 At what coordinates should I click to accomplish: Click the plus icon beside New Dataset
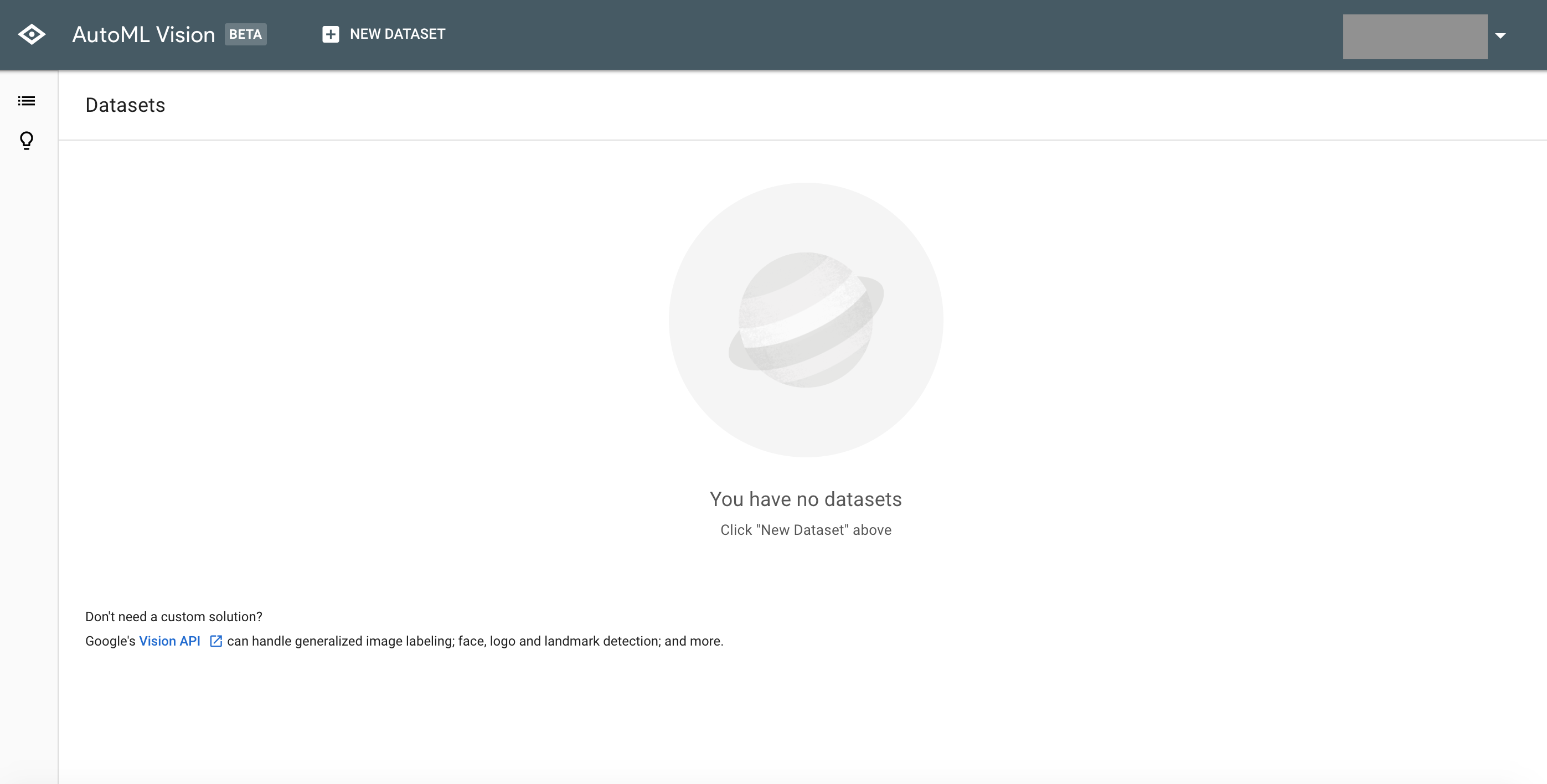[331, 34]
